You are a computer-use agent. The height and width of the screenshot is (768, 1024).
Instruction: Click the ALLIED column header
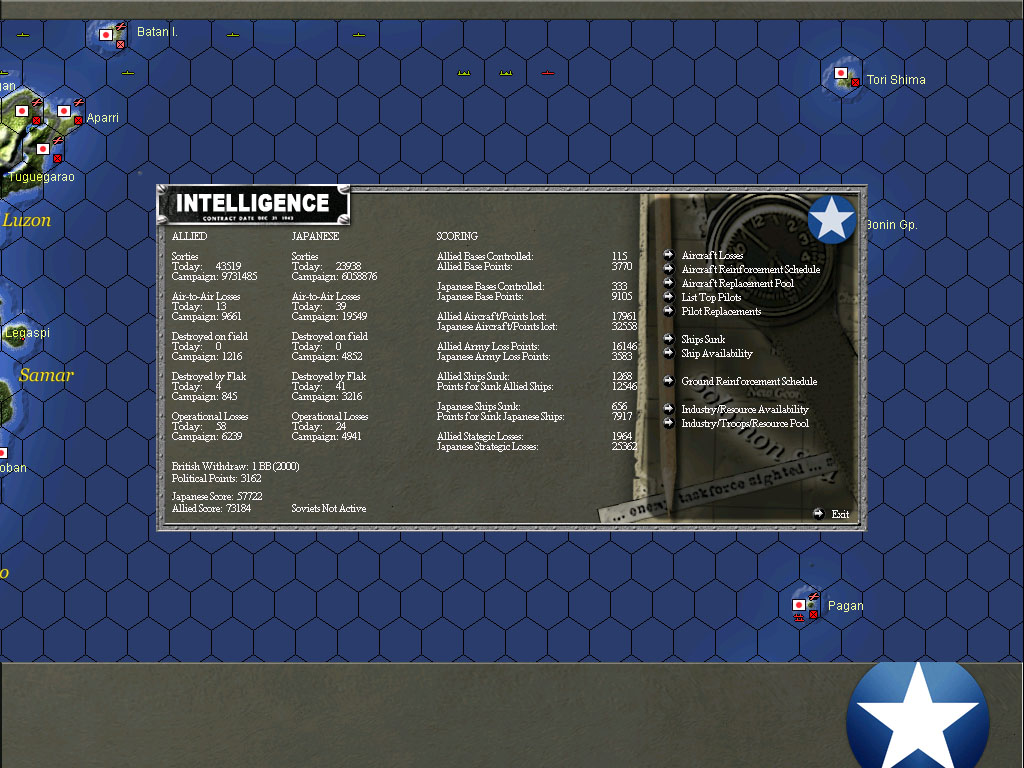[189, 236]
